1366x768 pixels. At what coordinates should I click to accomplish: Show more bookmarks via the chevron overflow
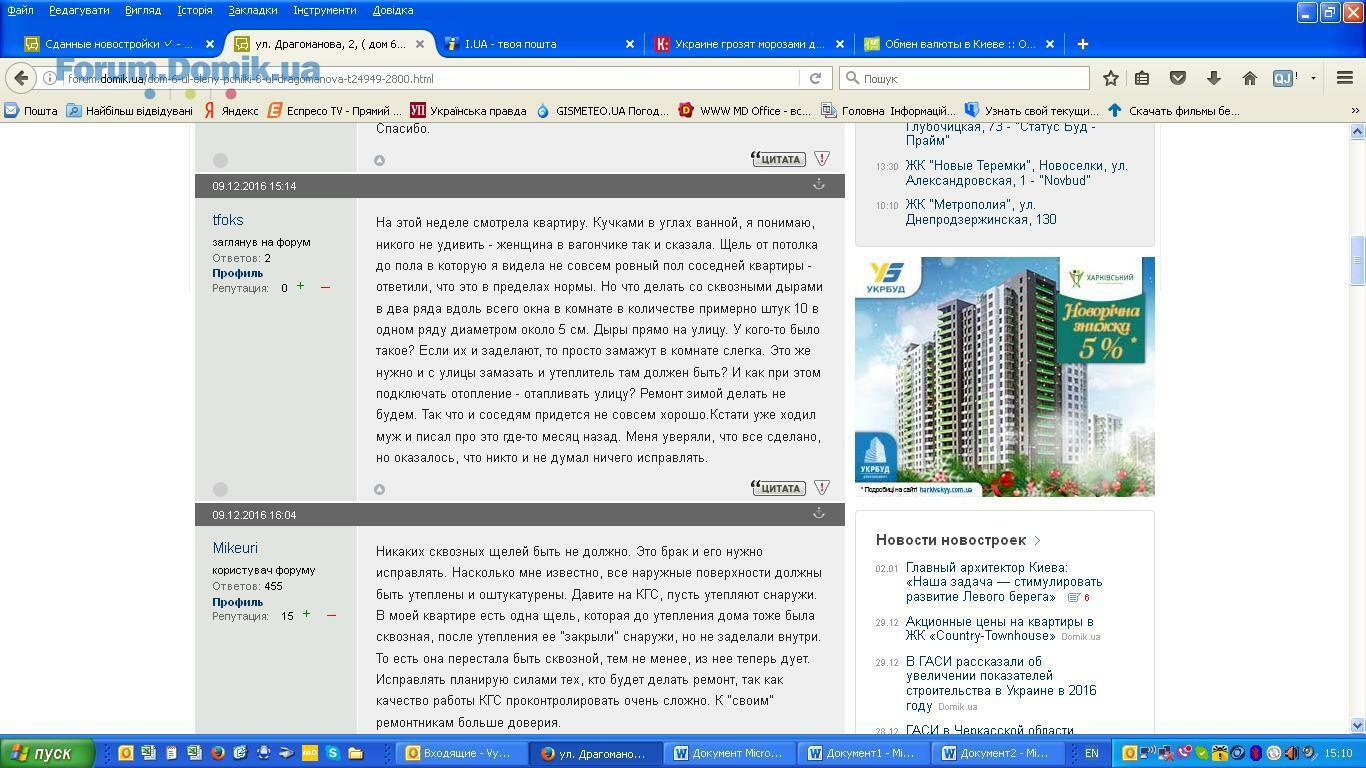click(1355, 111)
